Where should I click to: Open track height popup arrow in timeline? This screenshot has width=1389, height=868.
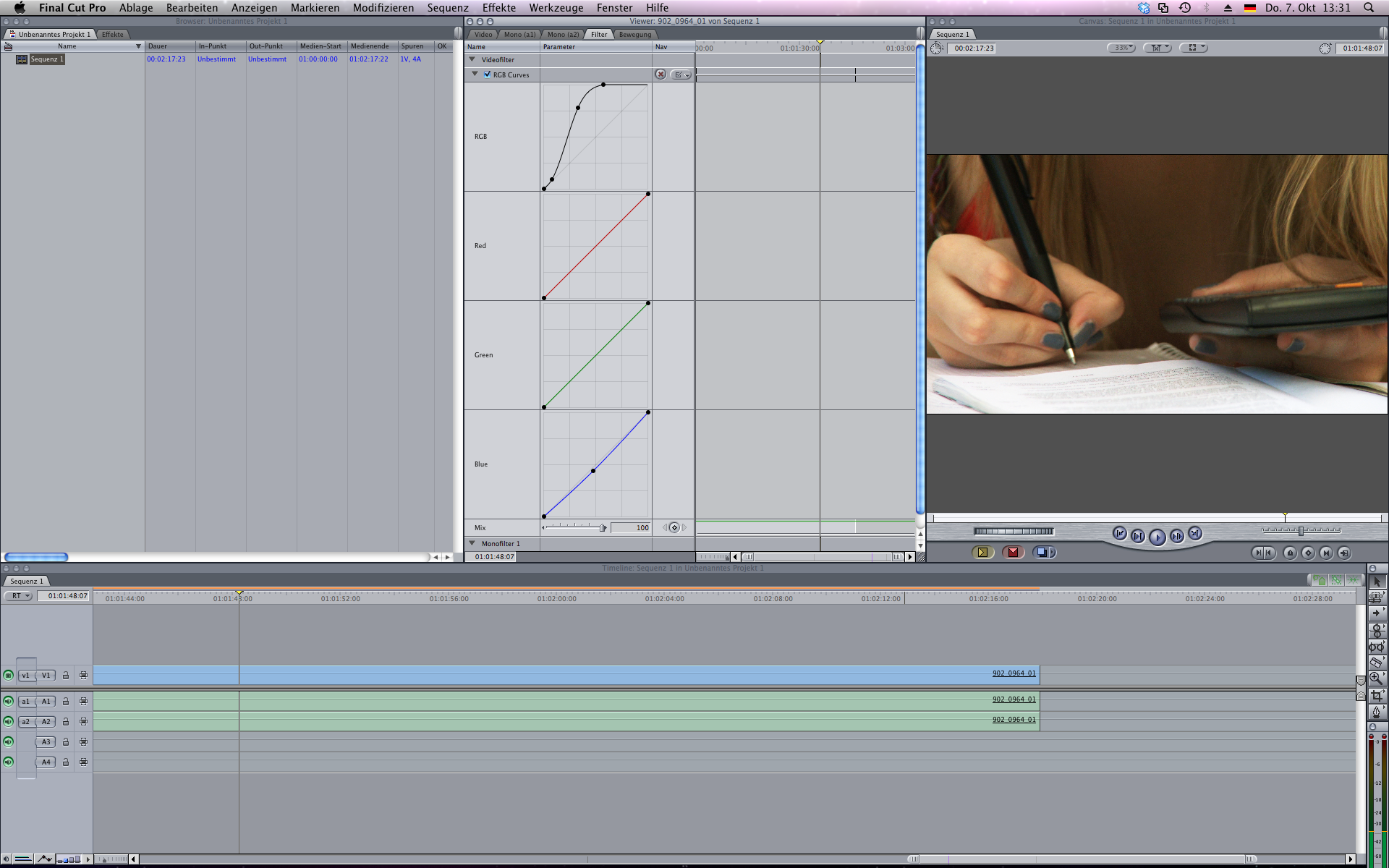tap(88, 859)
